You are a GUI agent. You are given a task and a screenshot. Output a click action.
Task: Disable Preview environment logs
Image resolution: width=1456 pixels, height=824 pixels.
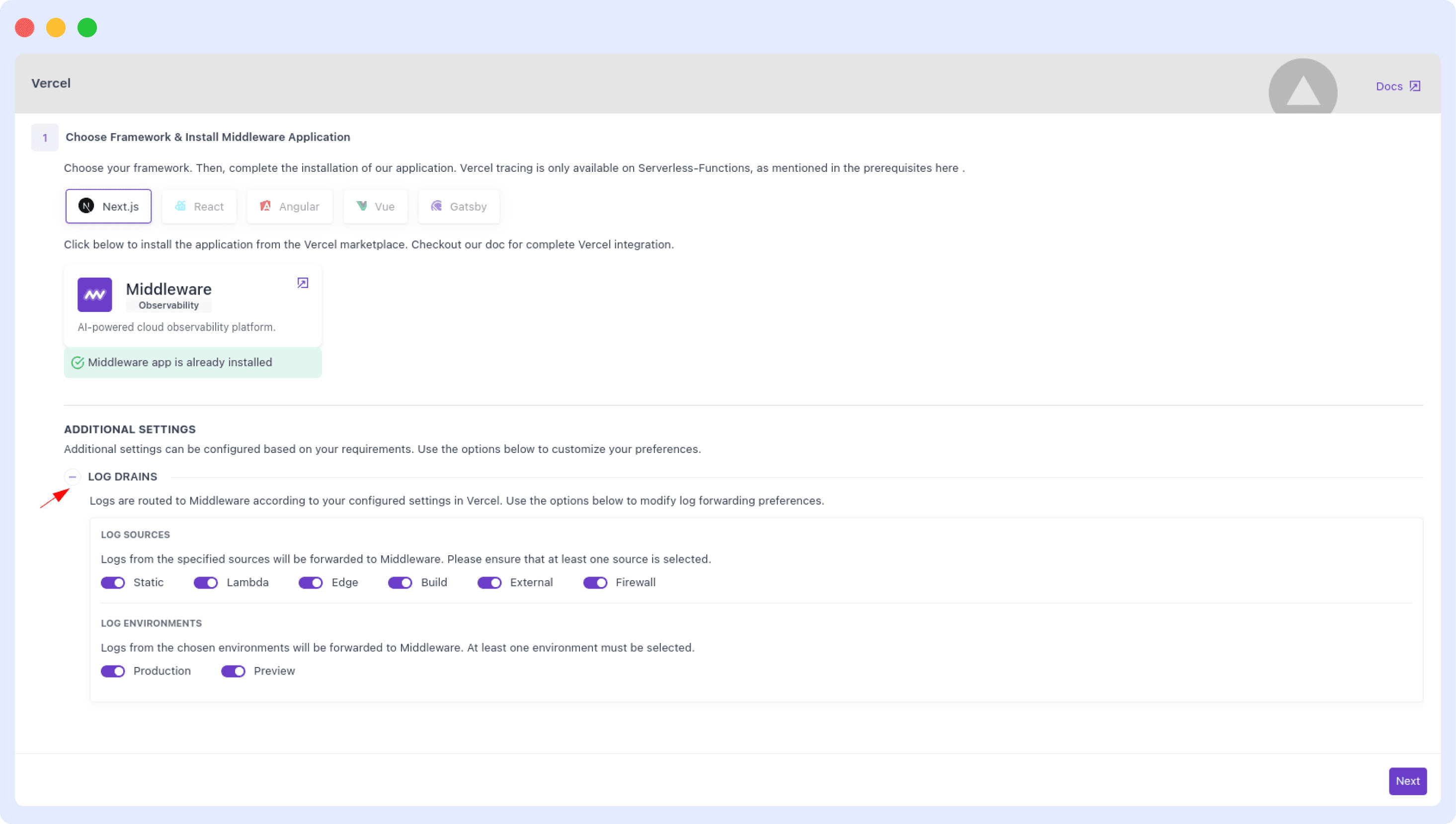pyautogui.click(x=233, y=671)
